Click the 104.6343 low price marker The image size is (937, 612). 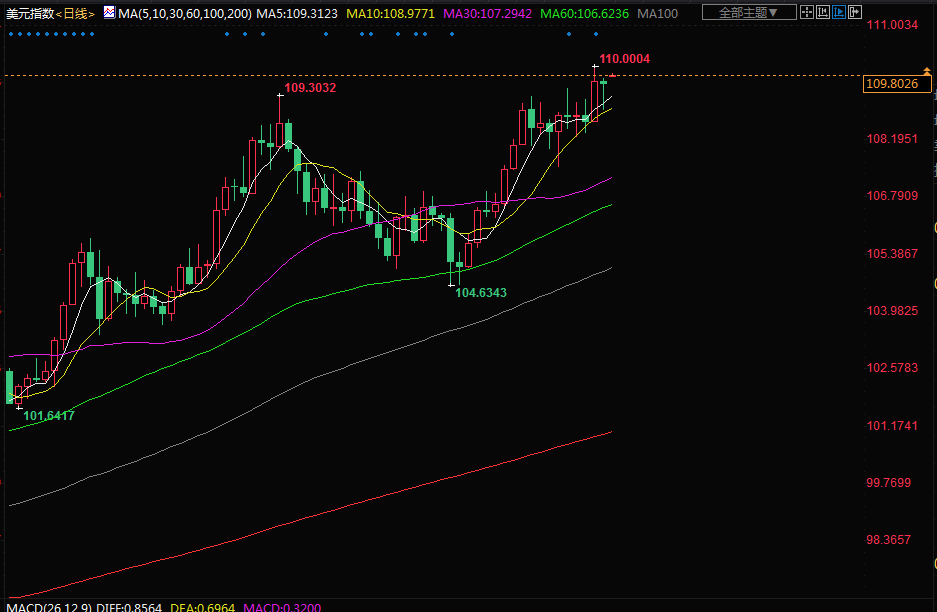481,293
